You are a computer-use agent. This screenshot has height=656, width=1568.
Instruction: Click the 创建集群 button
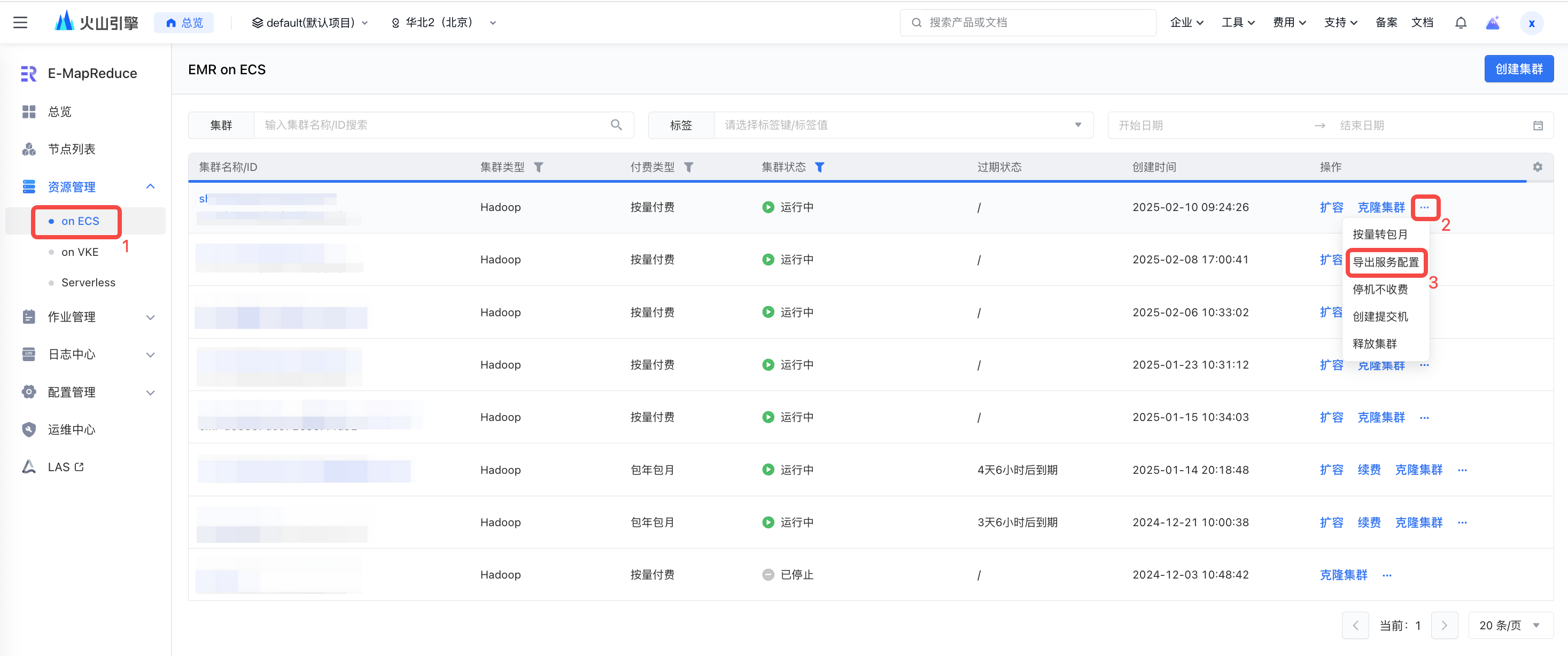point(1518,69)
